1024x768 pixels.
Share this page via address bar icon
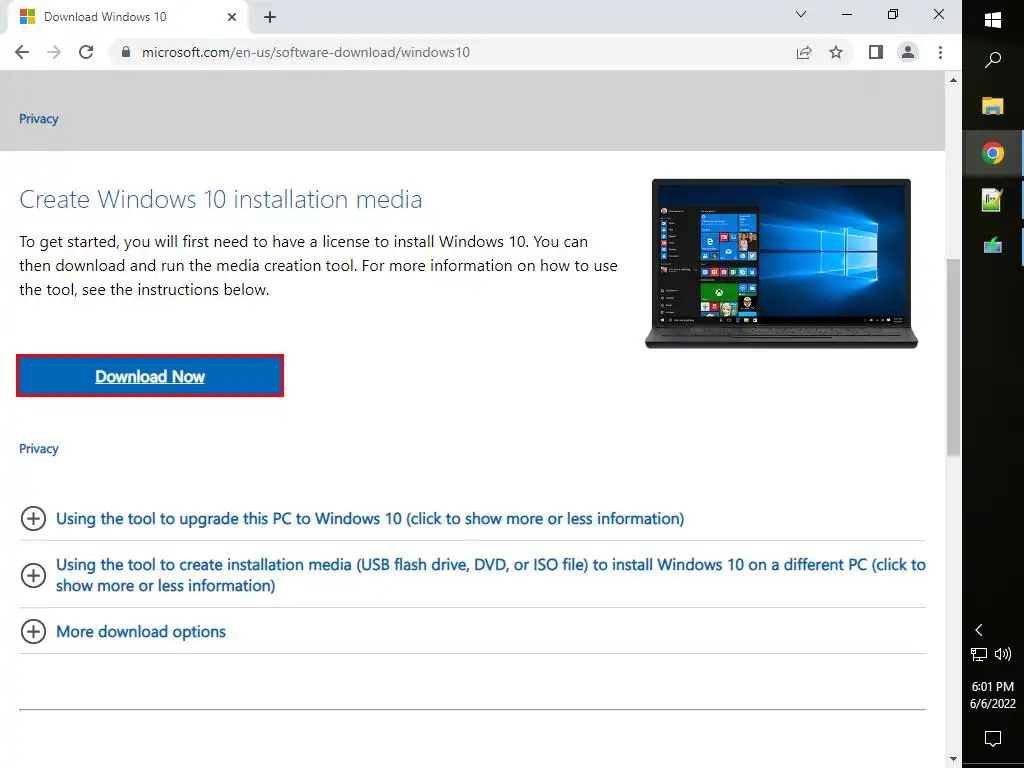804,52
